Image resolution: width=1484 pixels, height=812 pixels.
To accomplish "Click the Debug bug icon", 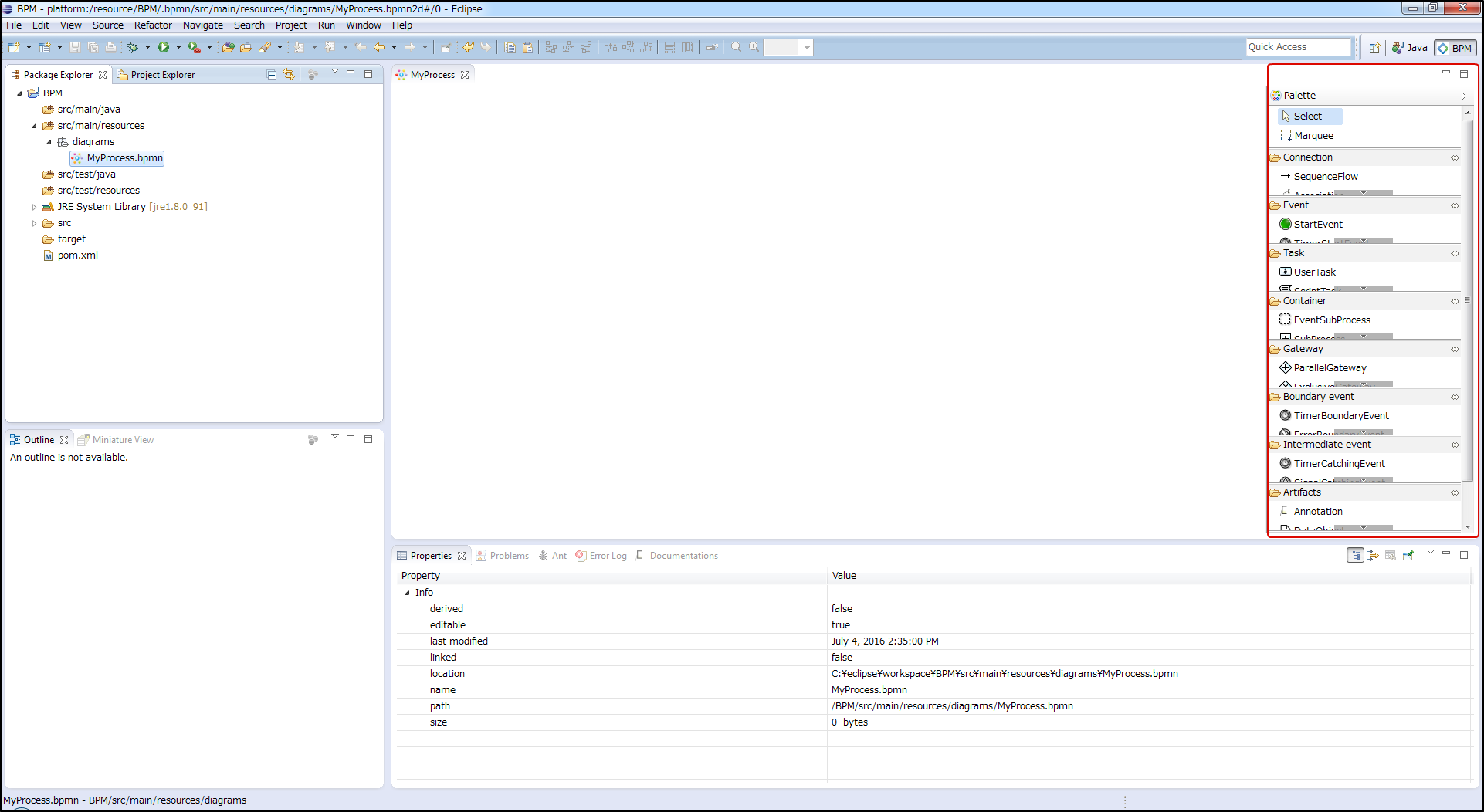I will pos(133,47).
